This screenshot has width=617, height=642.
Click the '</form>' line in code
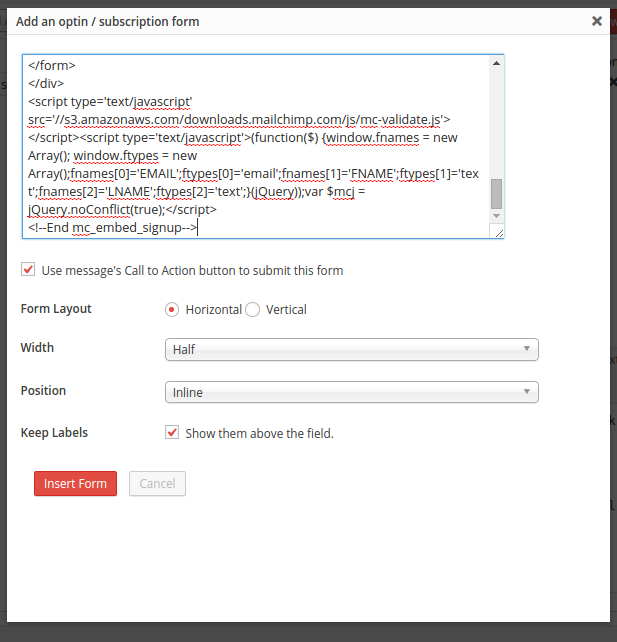(52, 66)
